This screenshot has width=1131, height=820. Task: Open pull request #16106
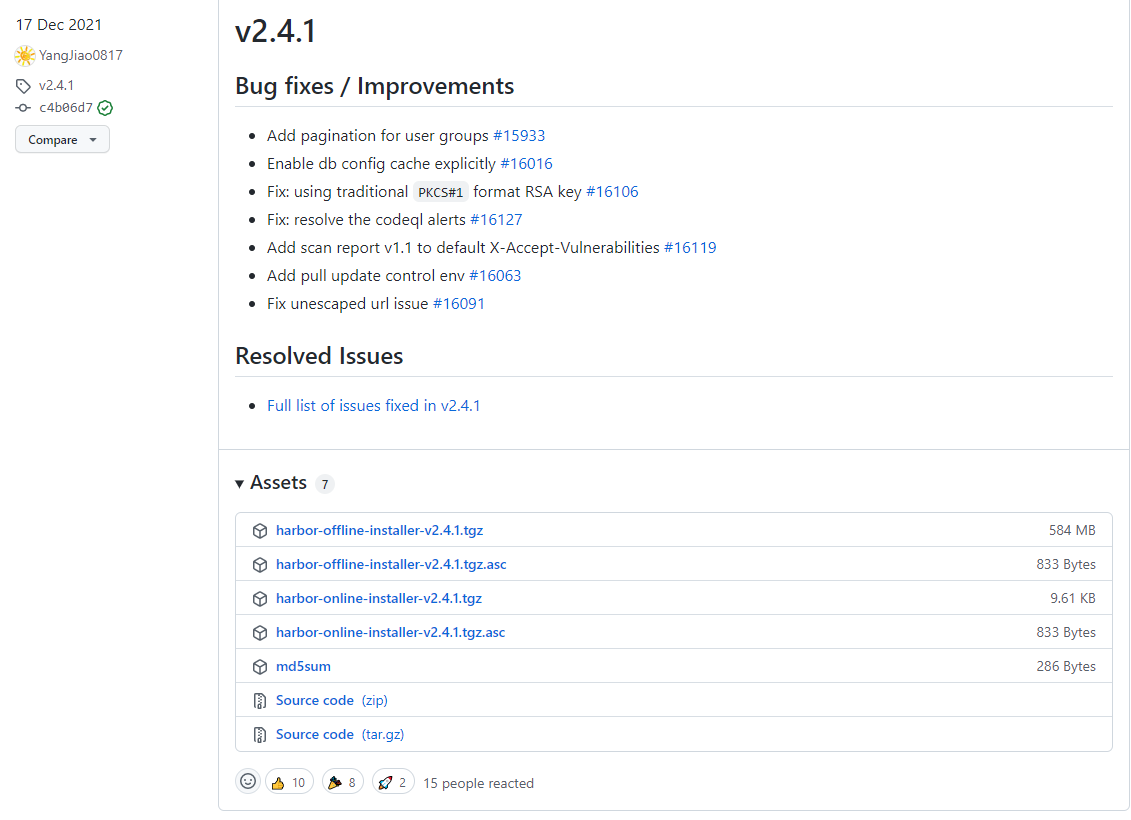(x=612, y=192)
